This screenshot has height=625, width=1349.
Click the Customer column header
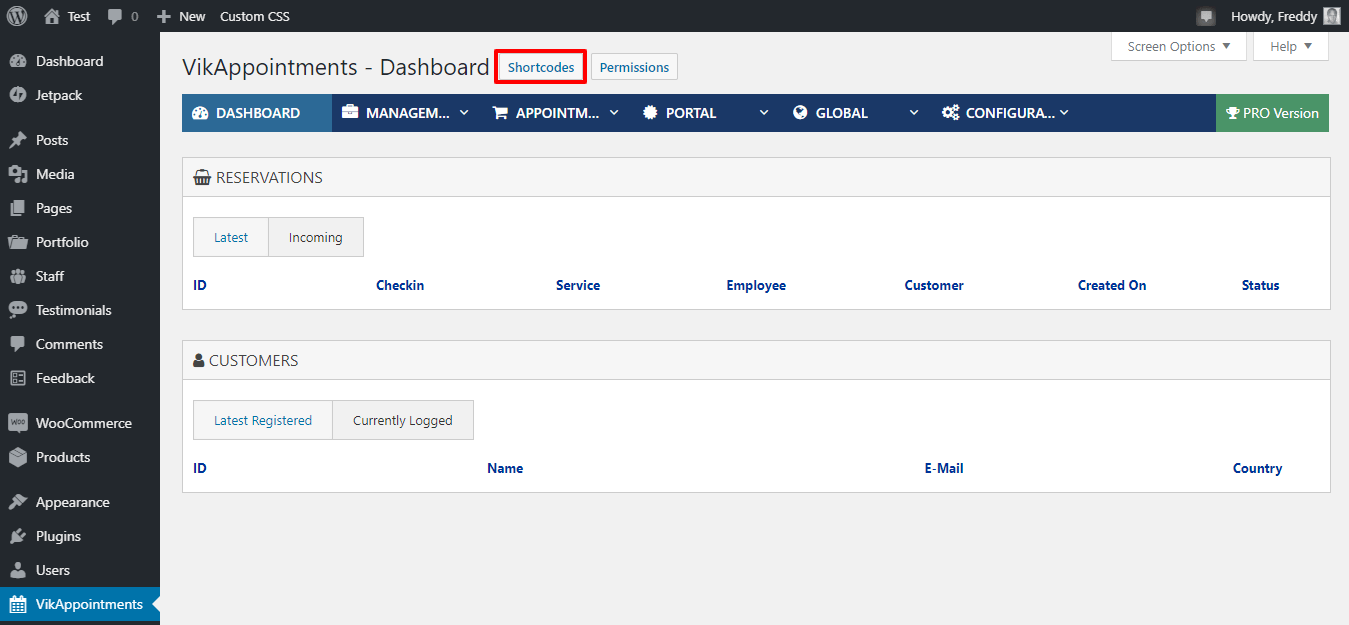[934, 285]
